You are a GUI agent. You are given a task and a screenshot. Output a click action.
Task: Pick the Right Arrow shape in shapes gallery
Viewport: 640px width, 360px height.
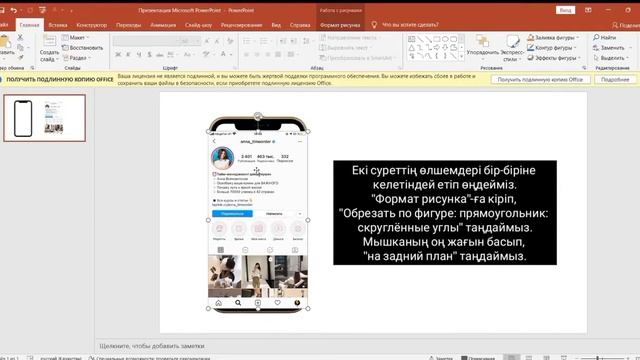(x=437, y=48)
